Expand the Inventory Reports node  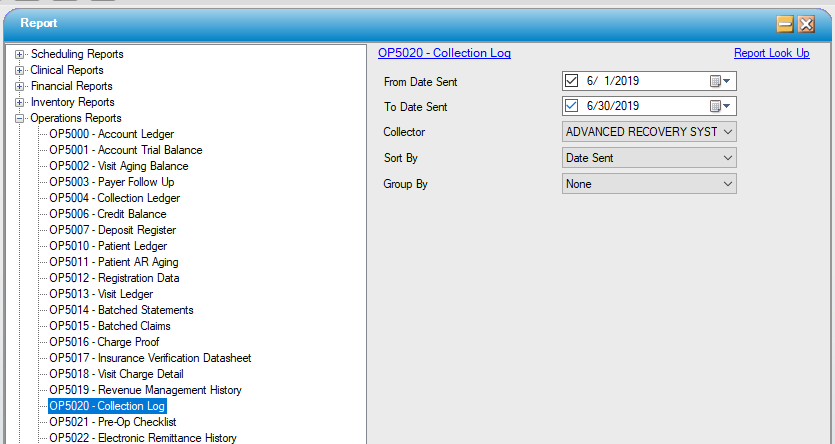coord(20,102)
